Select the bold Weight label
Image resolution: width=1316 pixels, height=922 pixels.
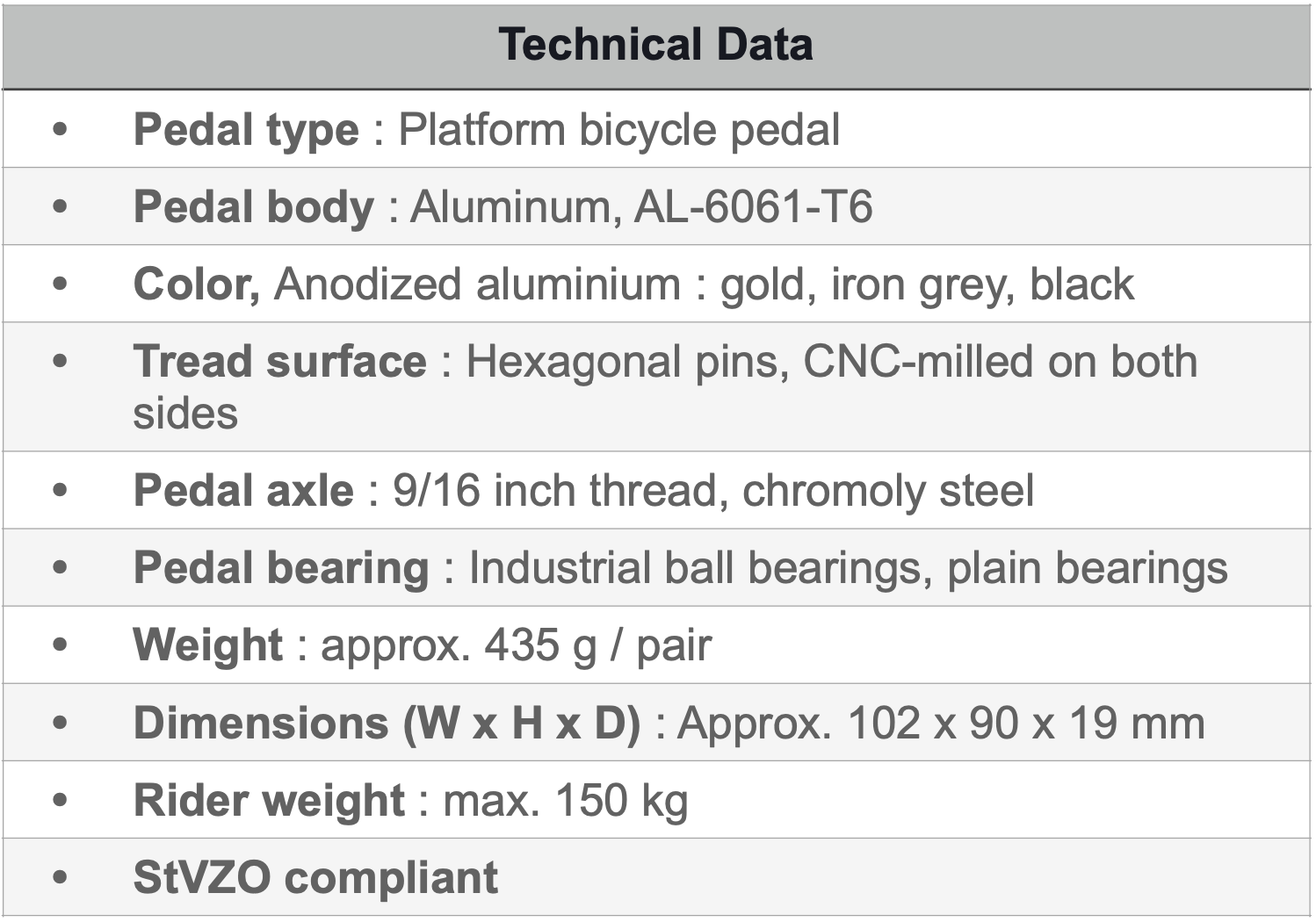click(x=207, y=645)
